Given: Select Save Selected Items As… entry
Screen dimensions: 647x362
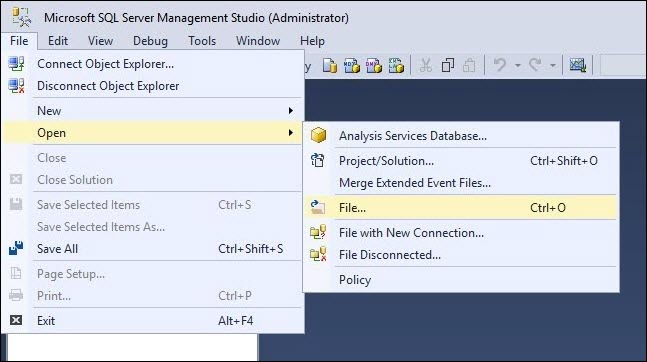Looking at the screenshot, I should pyautogui.click(x=153, y=227).
